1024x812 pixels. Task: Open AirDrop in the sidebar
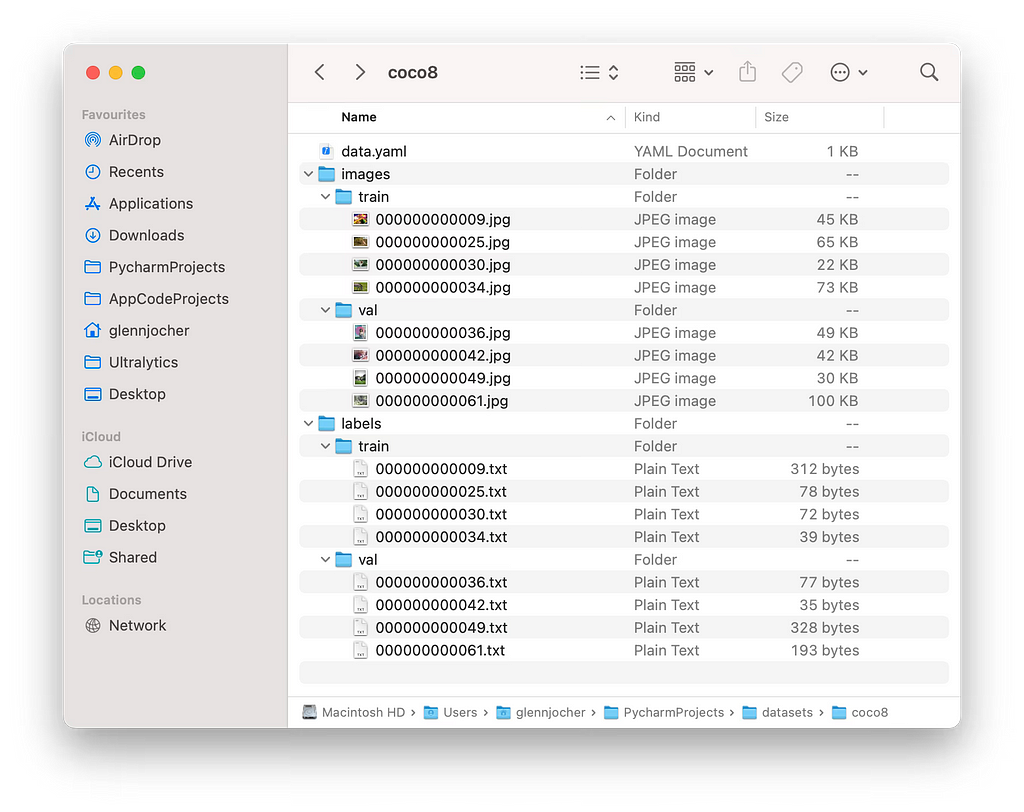point(135,140)
